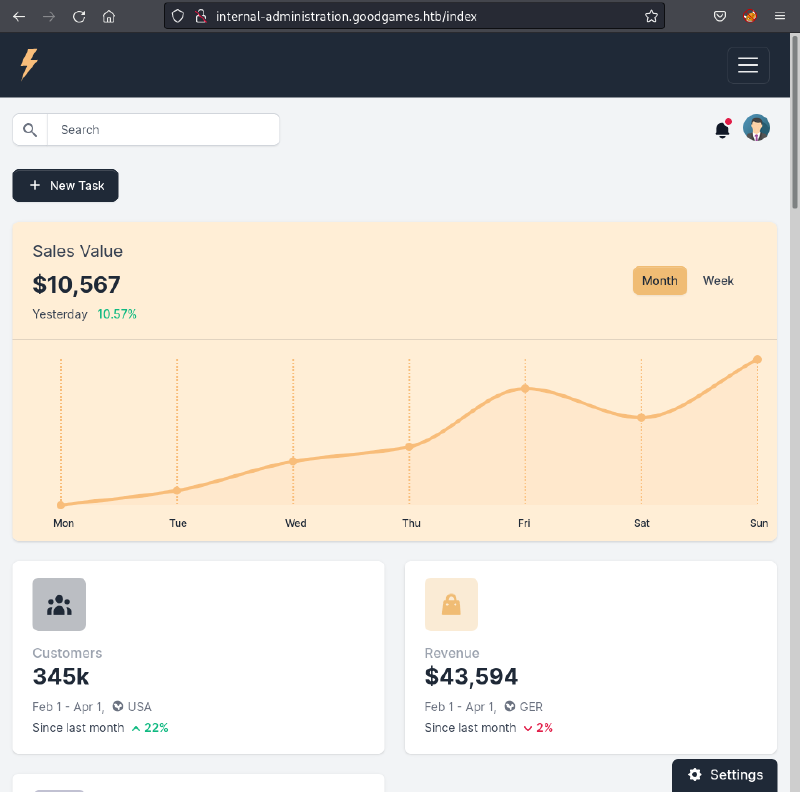Select the Month view toggle

coord(659,281)
